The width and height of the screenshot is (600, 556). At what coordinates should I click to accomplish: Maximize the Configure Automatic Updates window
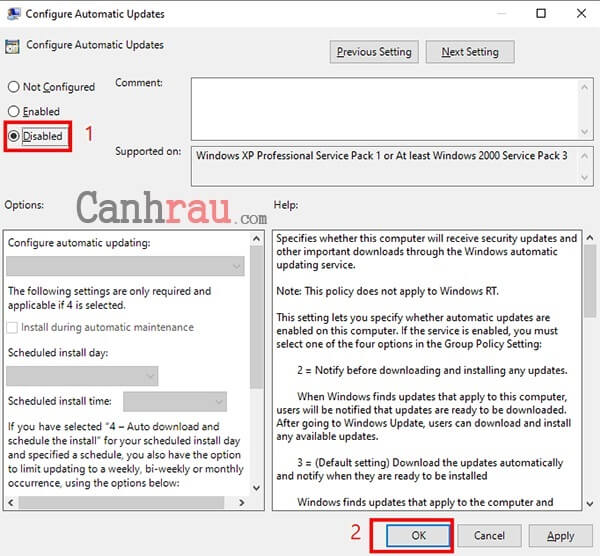pos(541,13)
